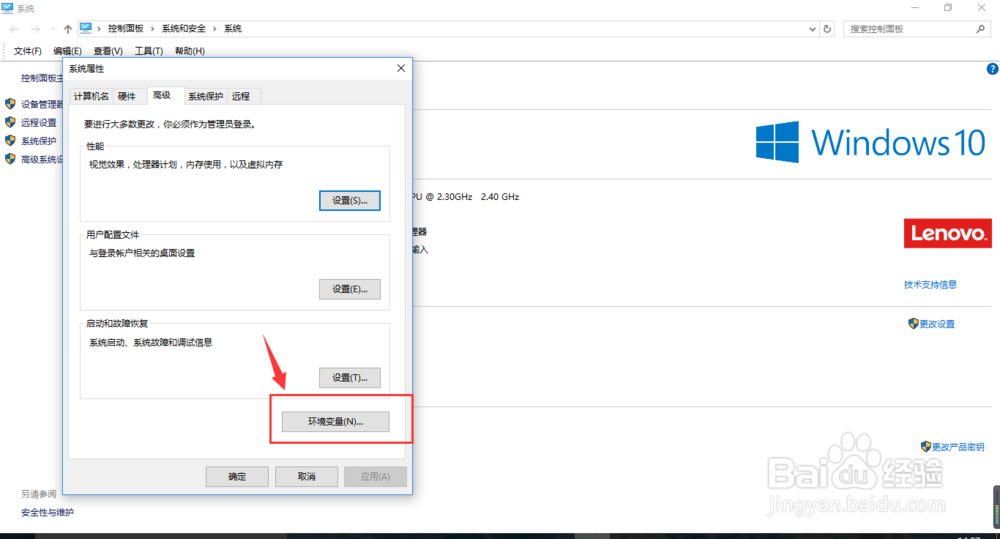1000x539 pixels.
Task: Open 安全性与维护 link
Action: click(x=47, y=512)
